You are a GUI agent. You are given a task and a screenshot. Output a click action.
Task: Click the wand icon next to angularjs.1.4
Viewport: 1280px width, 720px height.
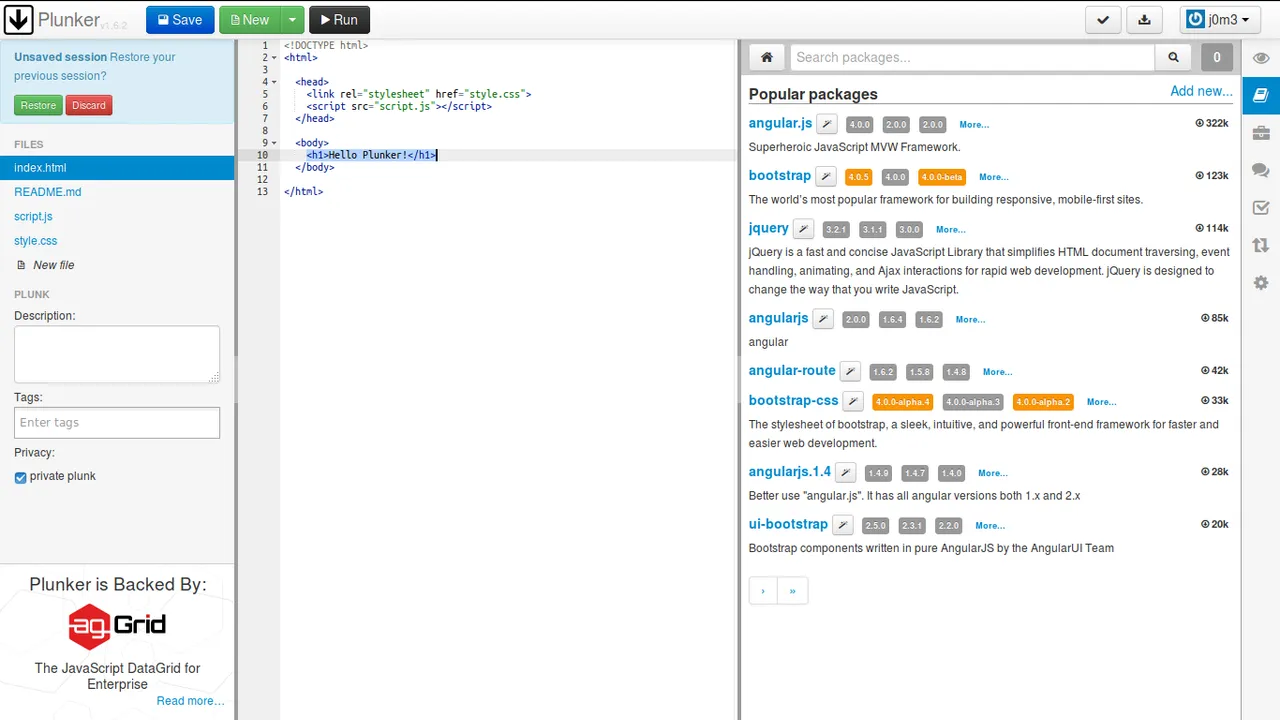click(x=846, y=473)
